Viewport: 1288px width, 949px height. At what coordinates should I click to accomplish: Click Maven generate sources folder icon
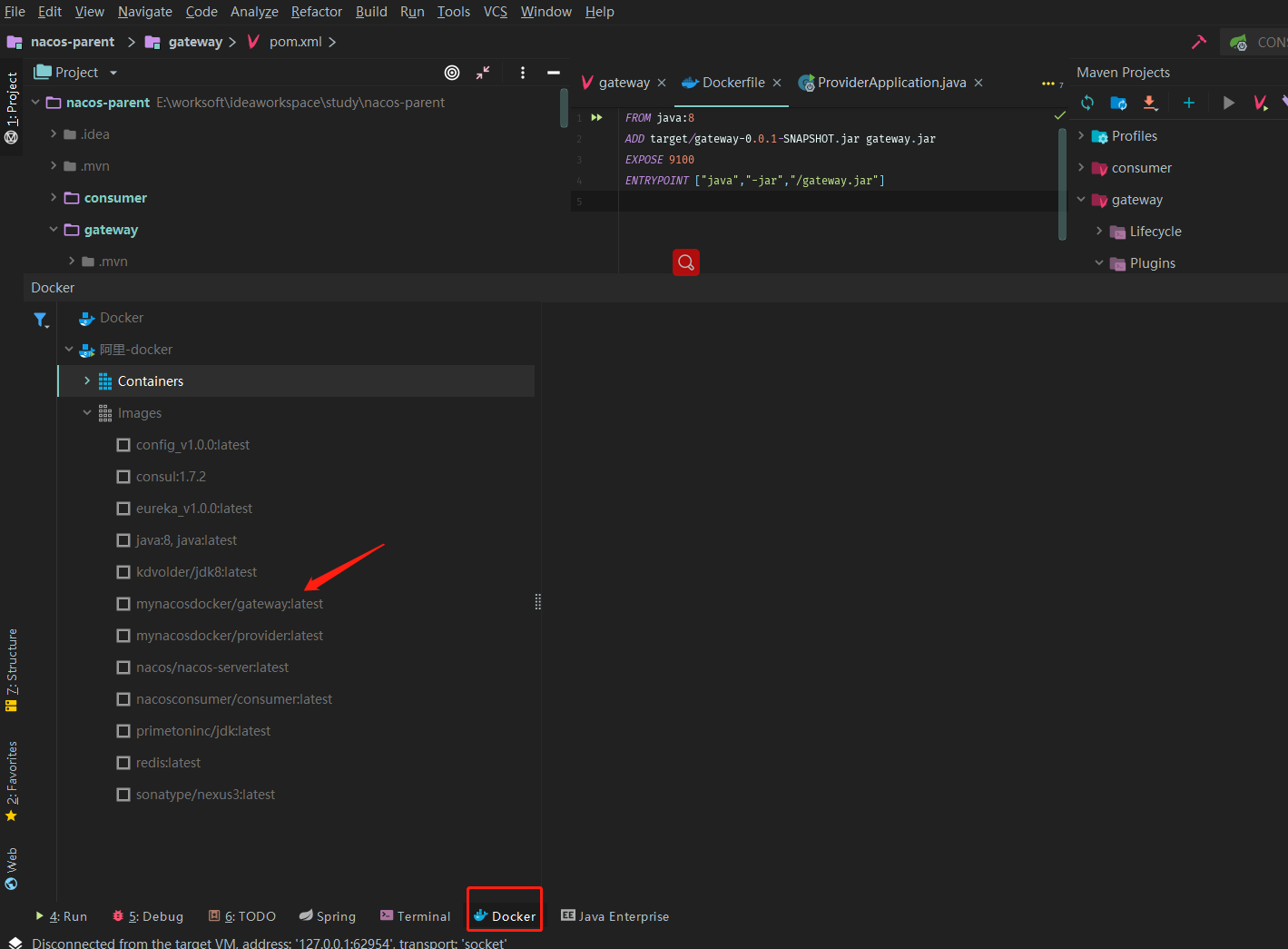click(x=1118, y=103)
